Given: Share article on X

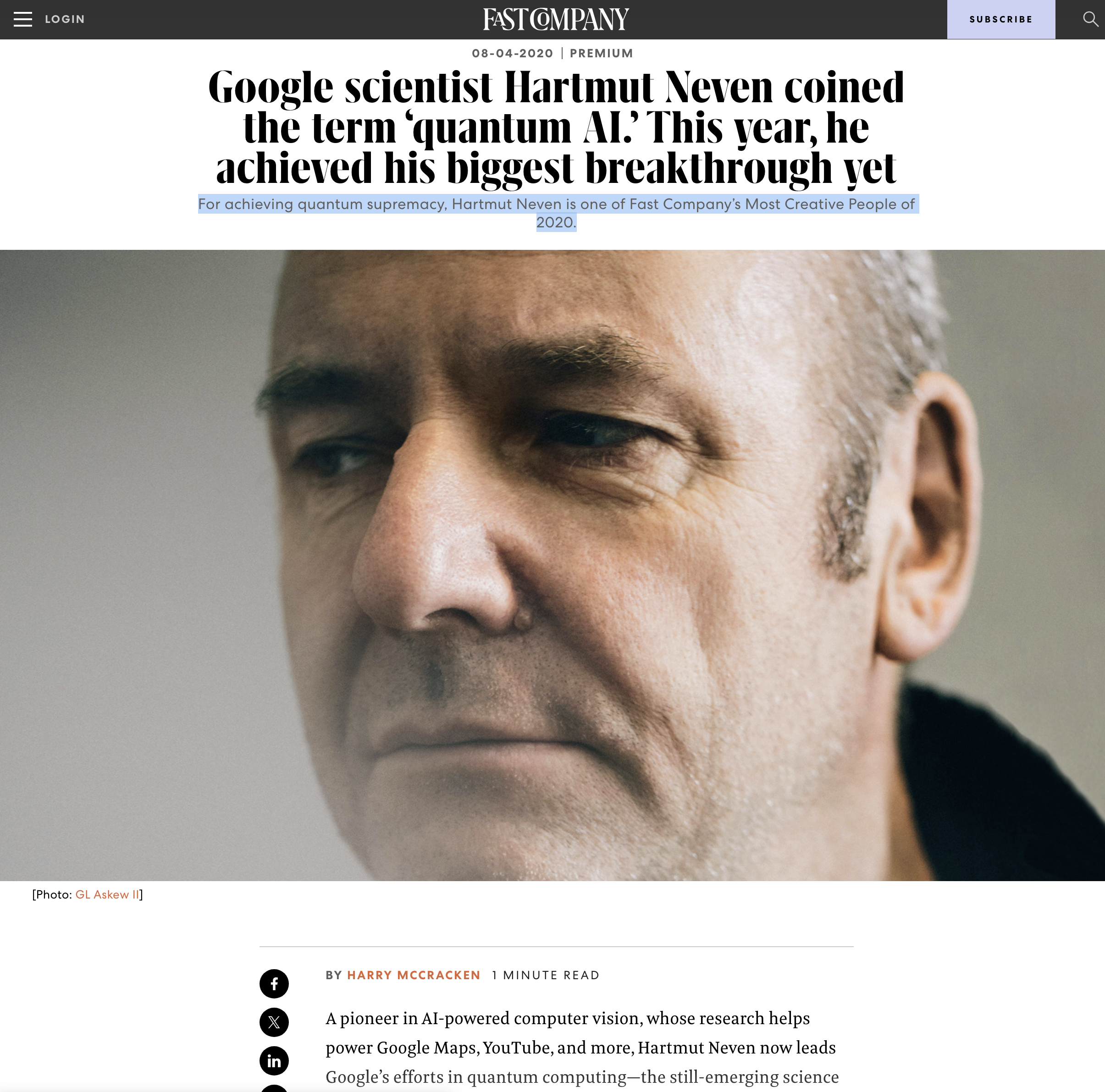Looking at the screenshot, I should click(x=274, y=1022).
